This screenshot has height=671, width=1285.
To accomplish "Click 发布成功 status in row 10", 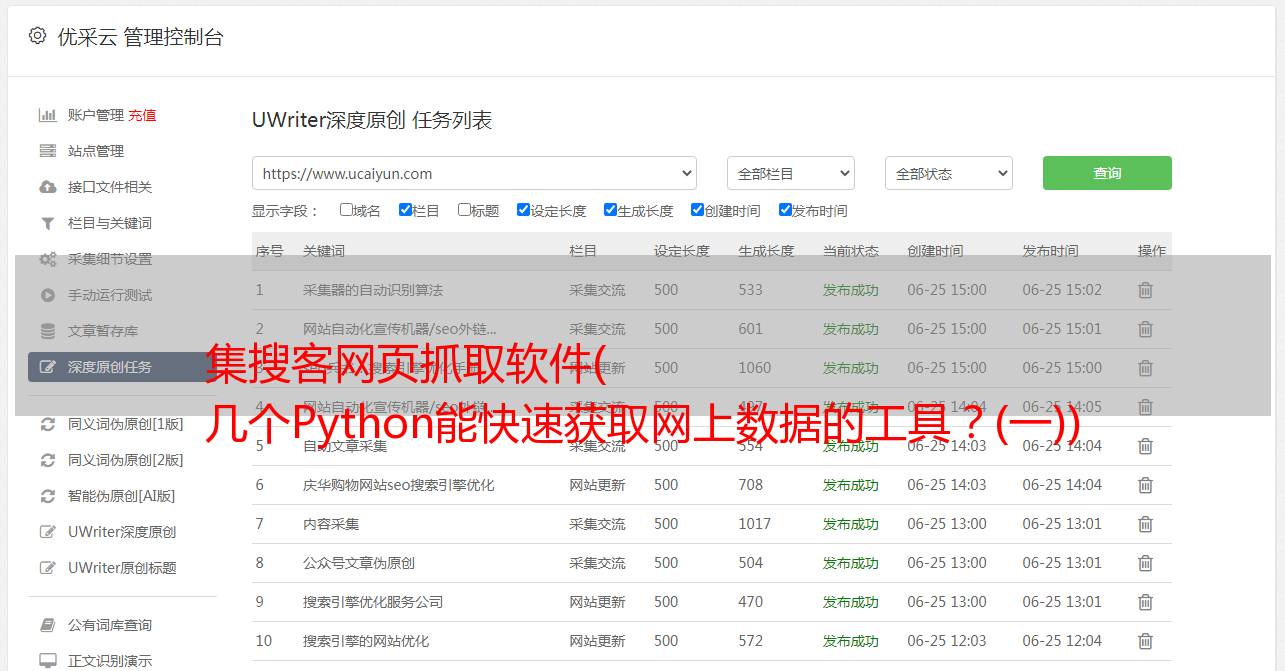I will pos(851,641).
